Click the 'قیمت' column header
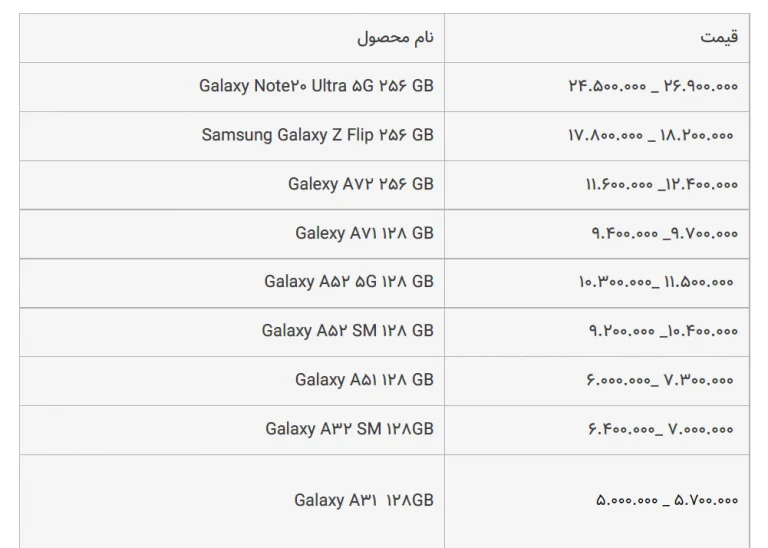This screenshot has width=768, height=548. pyautogui.click(x=719, y=37)
